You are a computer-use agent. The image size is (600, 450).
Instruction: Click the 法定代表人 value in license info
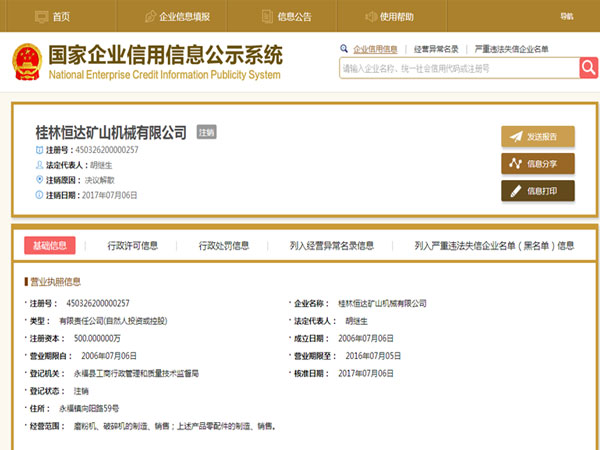pyautogui.click(x=356, y=321)
